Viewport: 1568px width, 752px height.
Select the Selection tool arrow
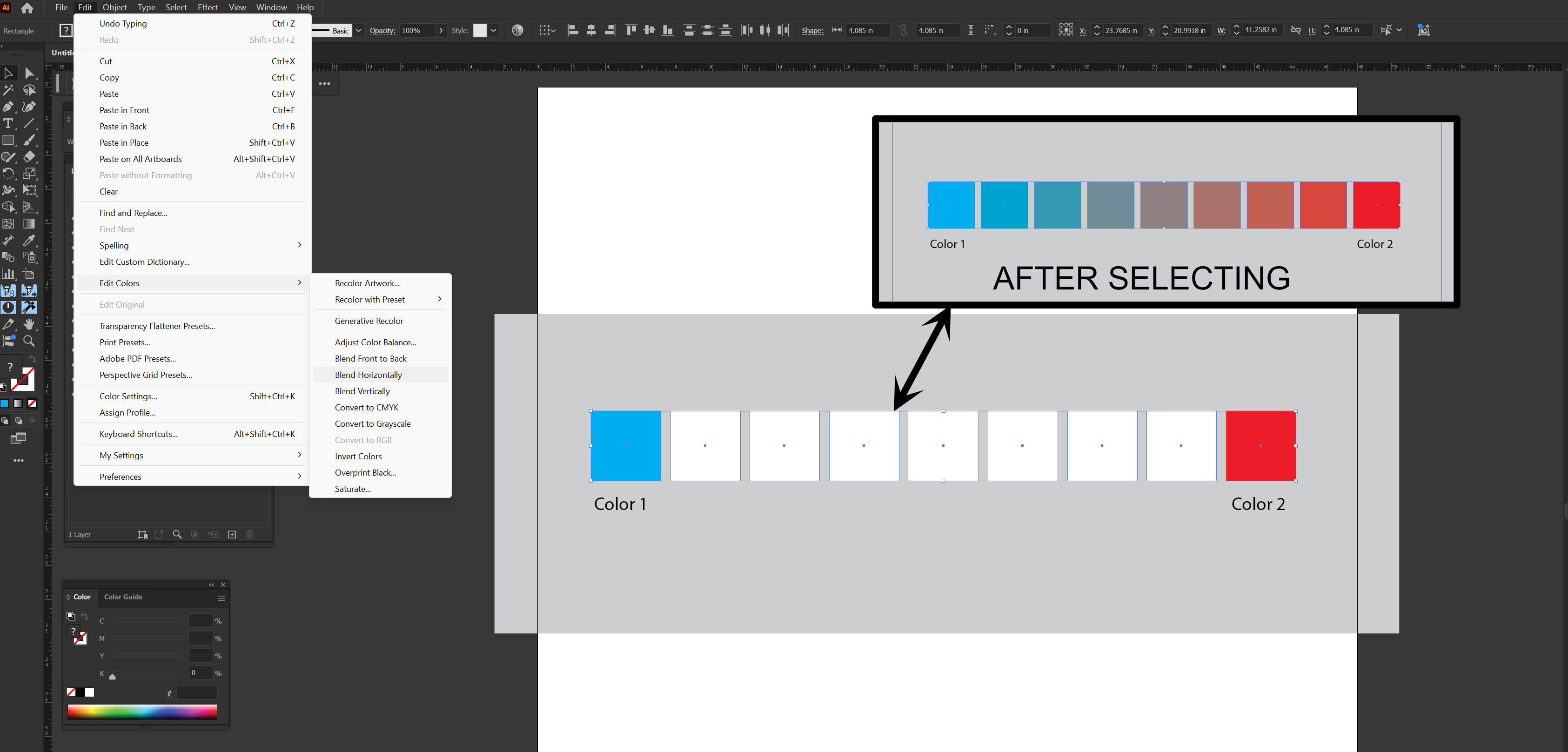point(8,73)
